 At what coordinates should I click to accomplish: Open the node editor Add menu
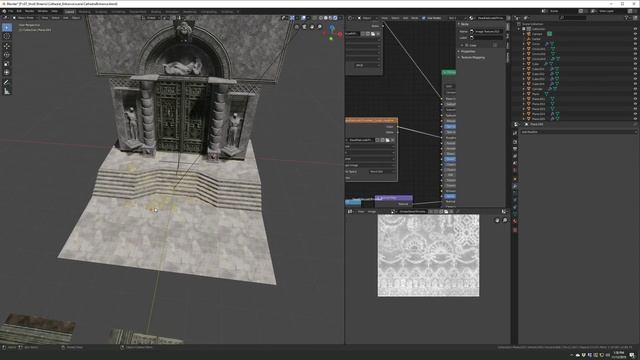(x=405, y=18)
